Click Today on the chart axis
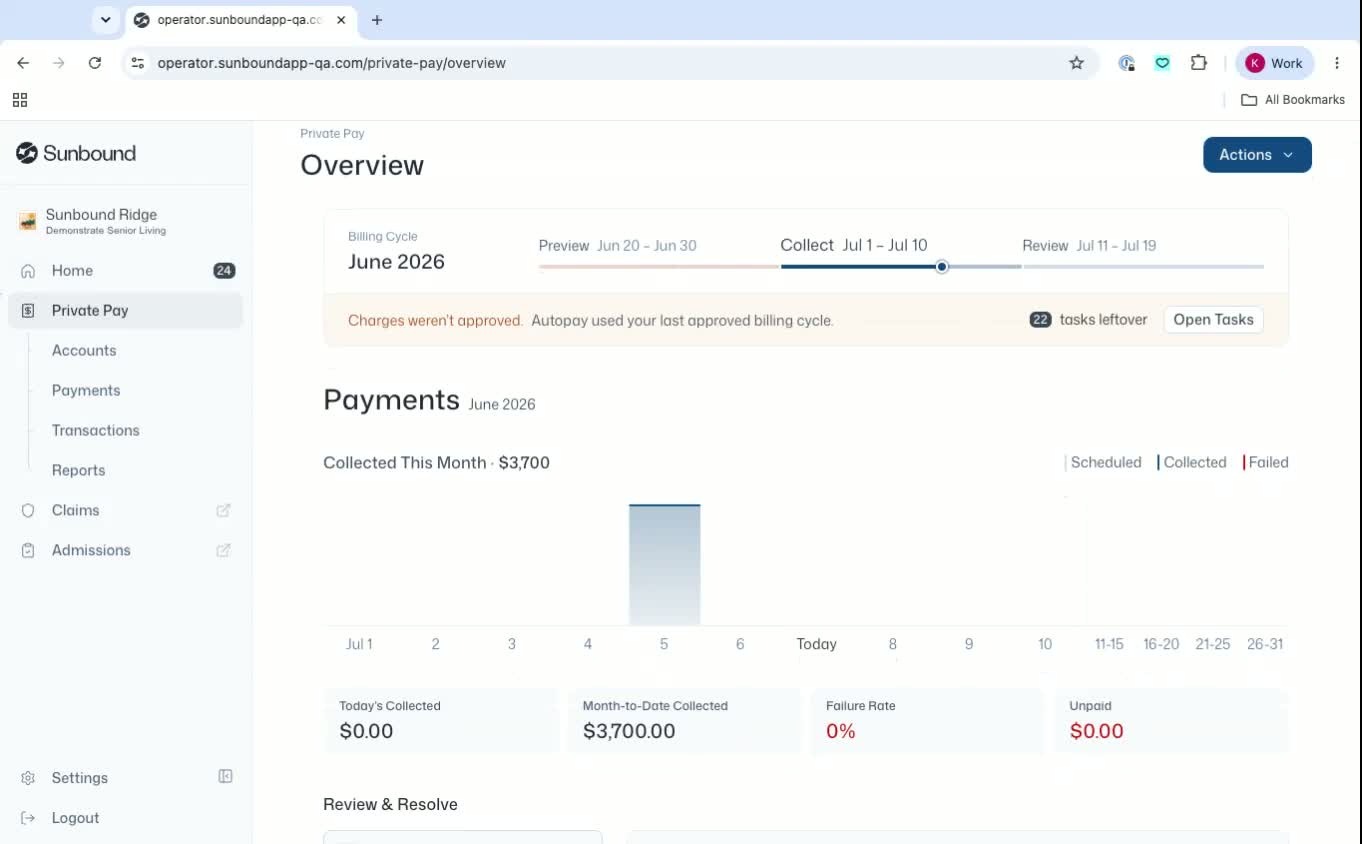The height and width of the screenshot is (844, 1362). [x=816, y=644]
